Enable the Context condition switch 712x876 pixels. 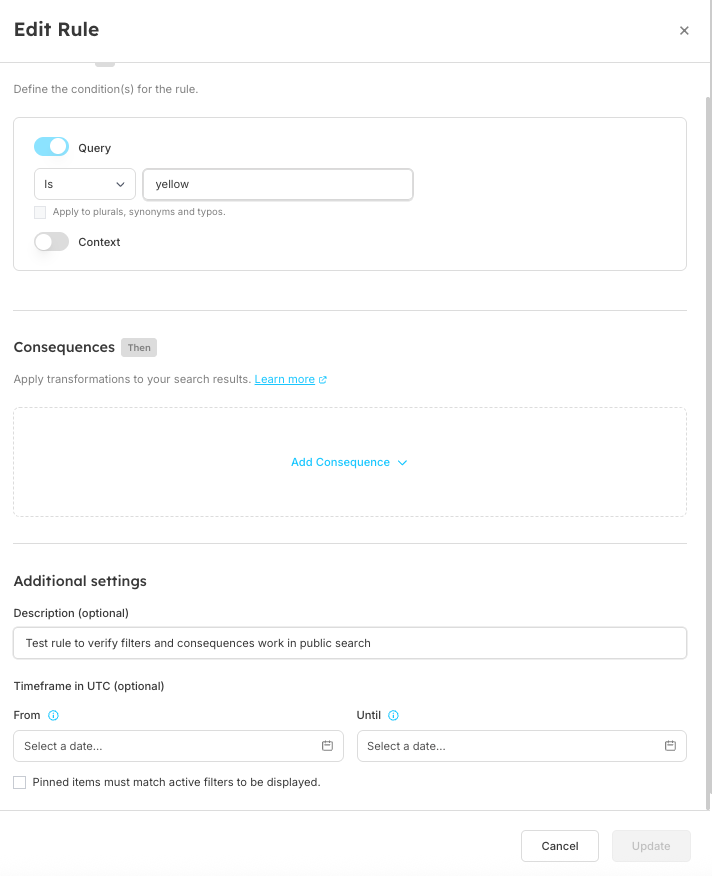[51, 242]
